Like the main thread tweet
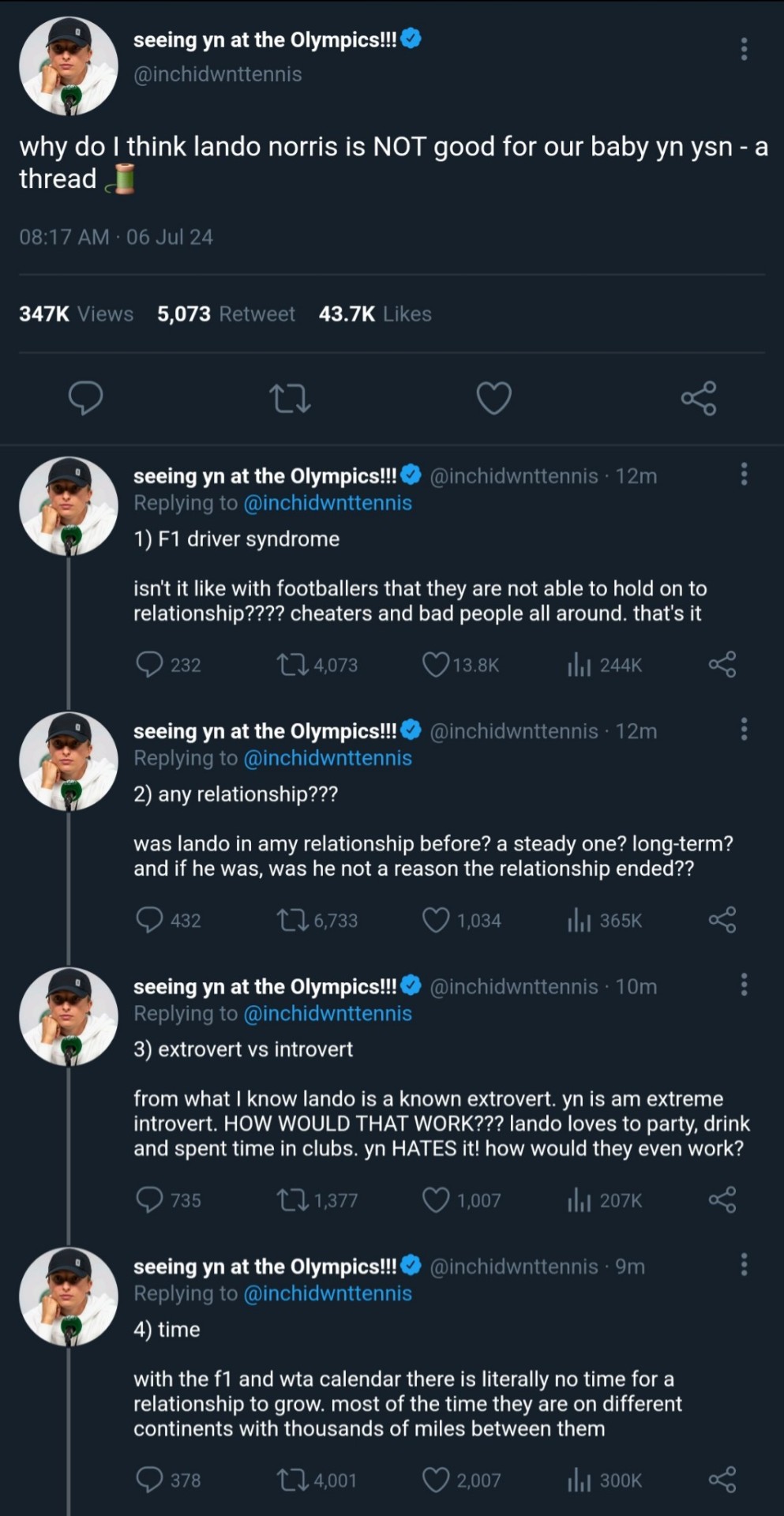Image resolution: width=784 pixels, height=1516 pixels. tap(493, 398)
